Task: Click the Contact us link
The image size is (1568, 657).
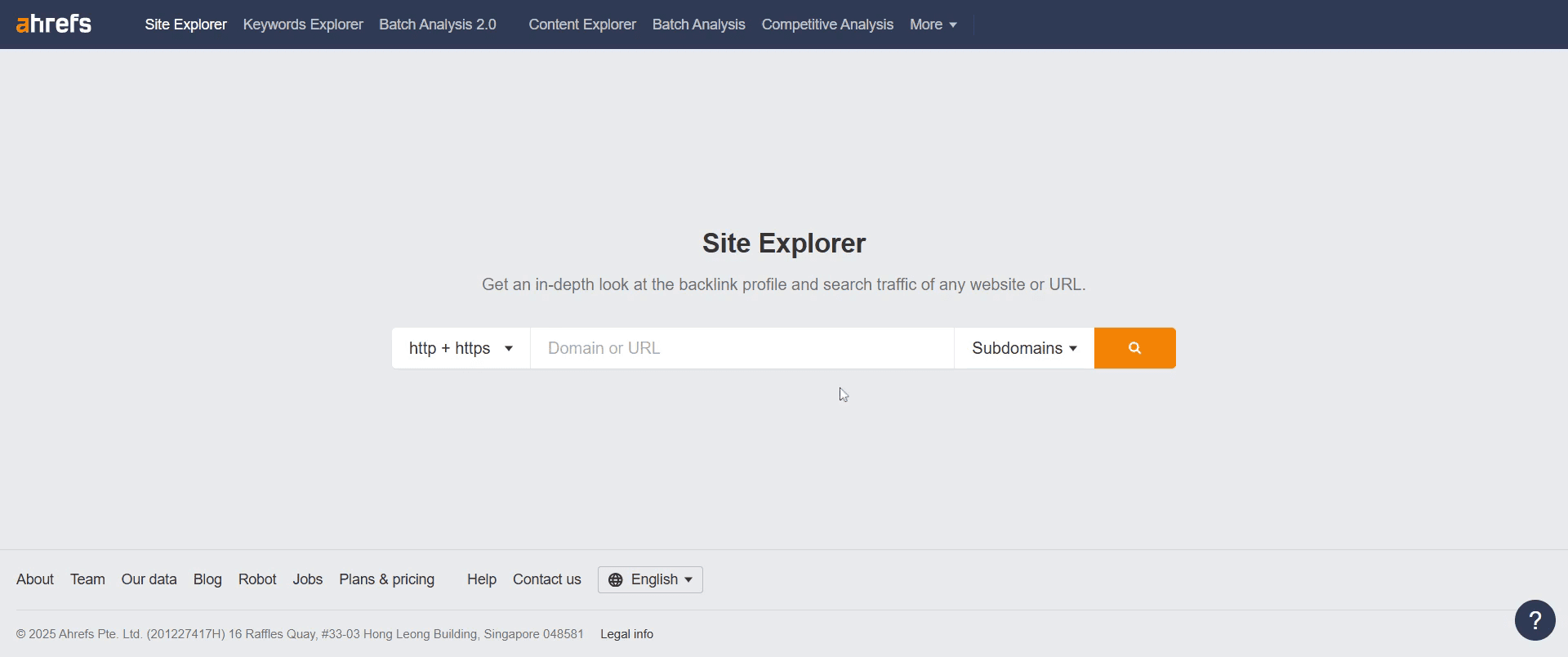Action: [x=547, y=579]
